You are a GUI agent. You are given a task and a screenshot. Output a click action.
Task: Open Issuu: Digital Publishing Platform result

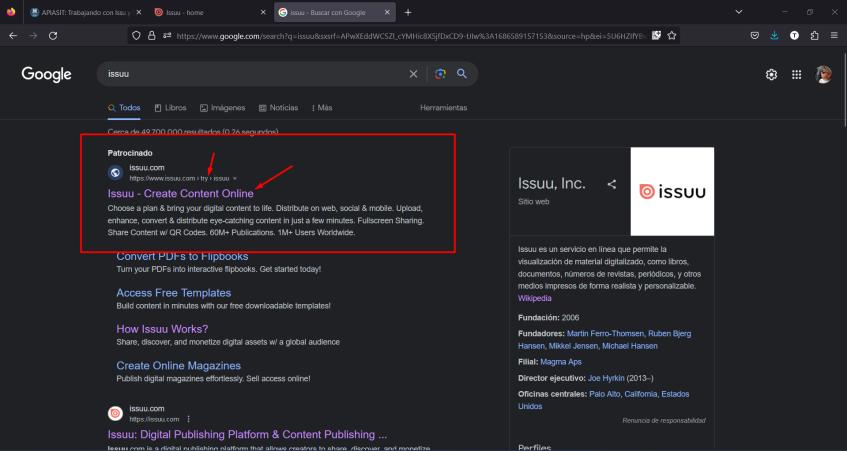pos(247,434)
